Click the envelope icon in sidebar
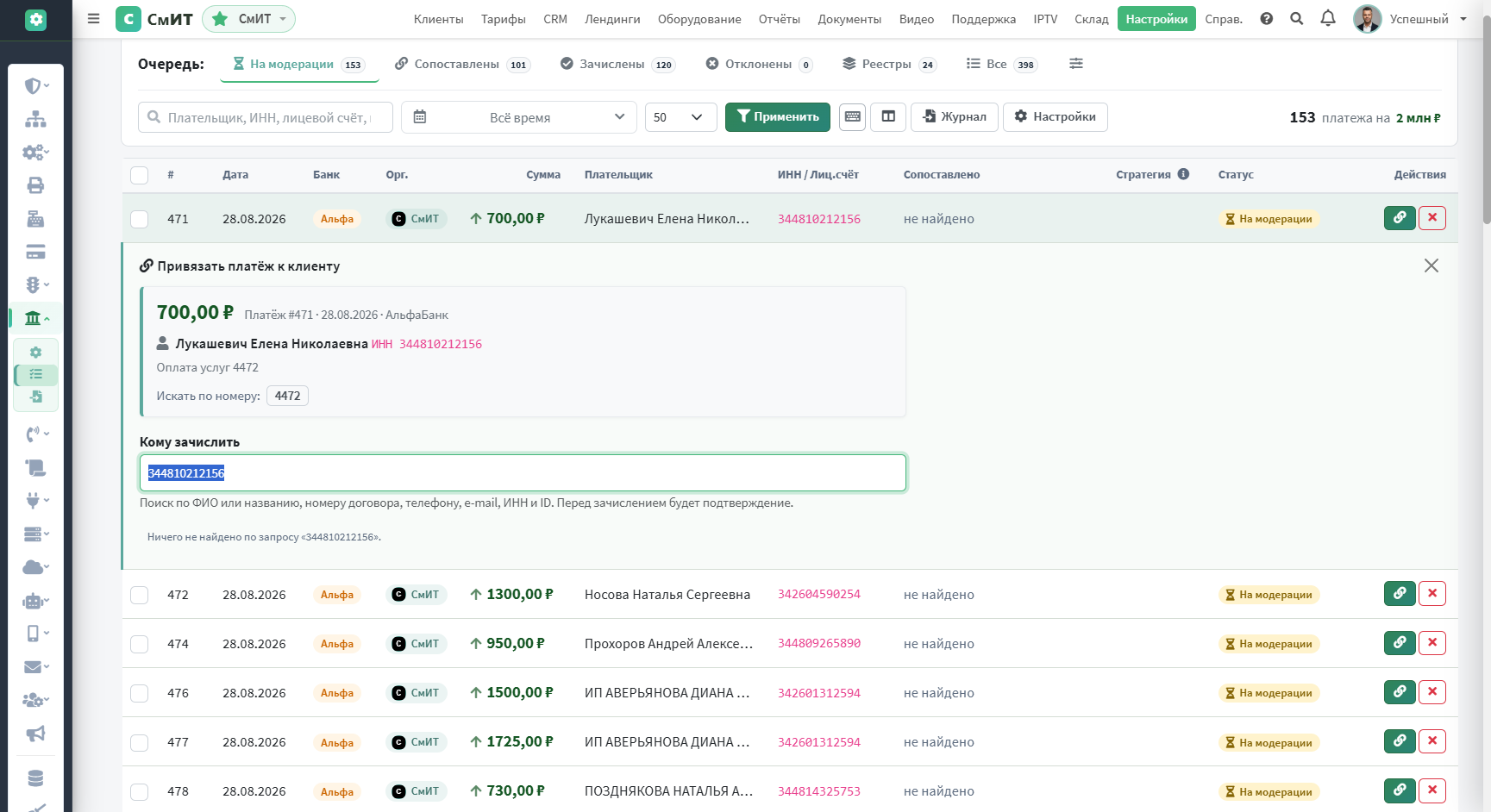This screenshot has height=812, width=1491. [35, 666]
